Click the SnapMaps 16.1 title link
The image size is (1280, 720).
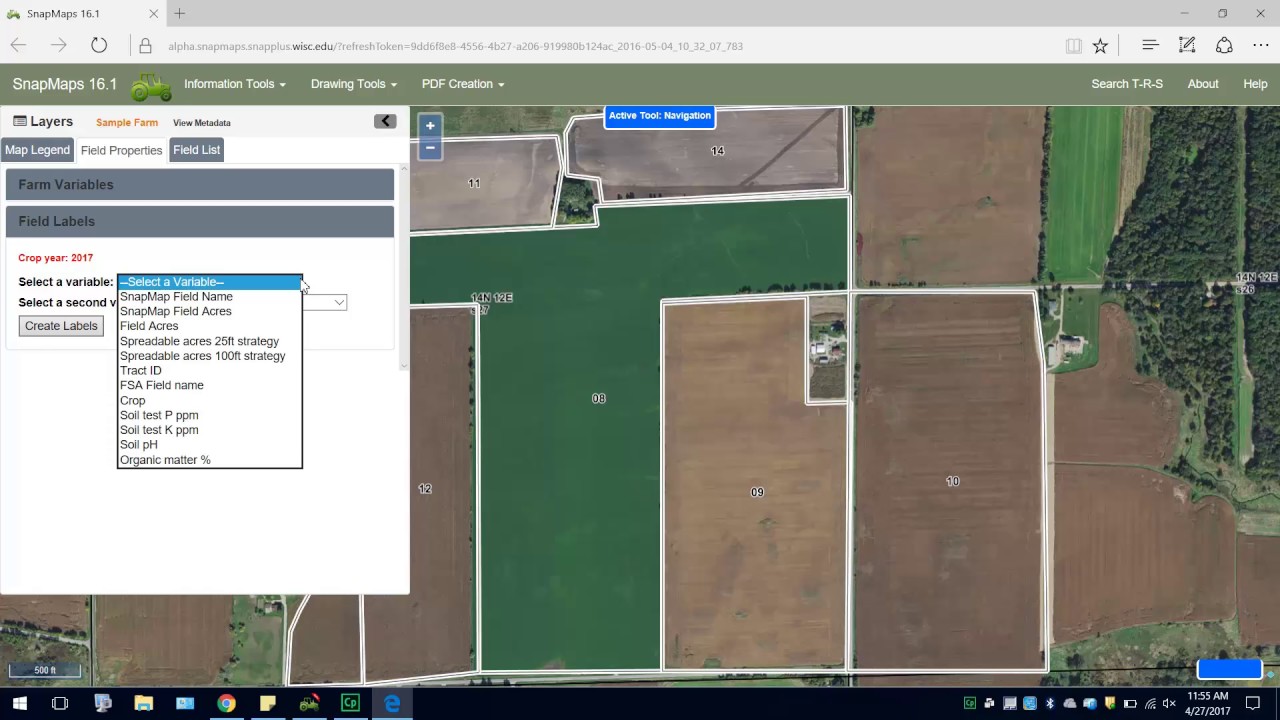point(65,84)
